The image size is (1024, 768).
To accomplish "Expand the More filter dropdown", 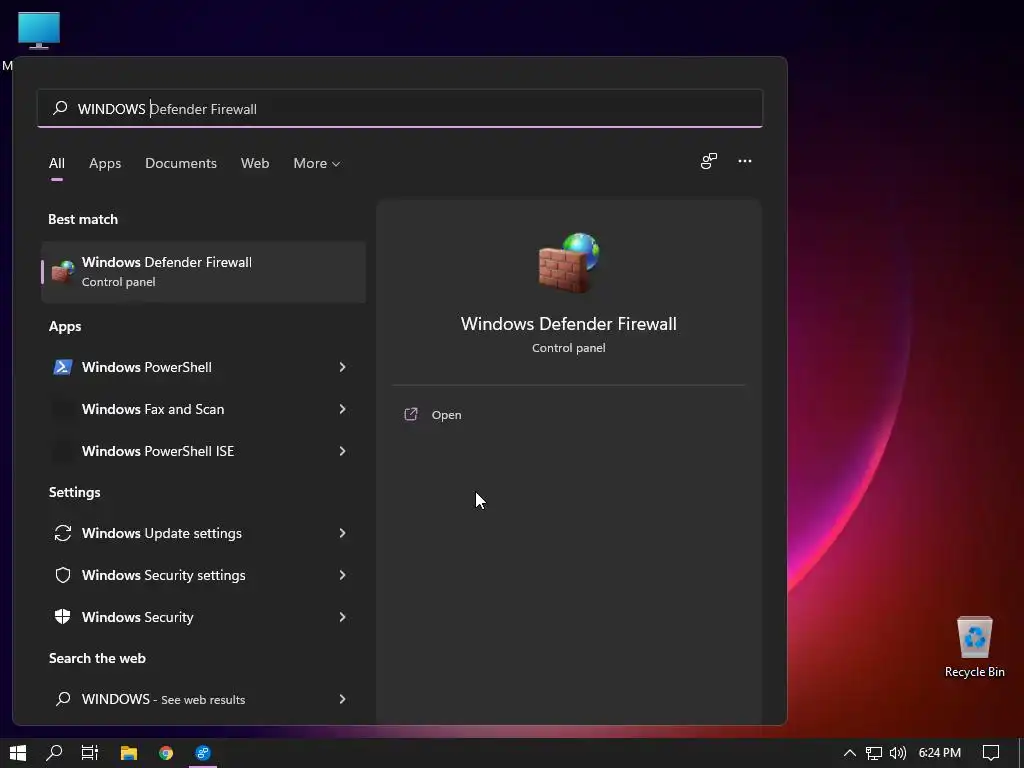I will pos(317,163).
